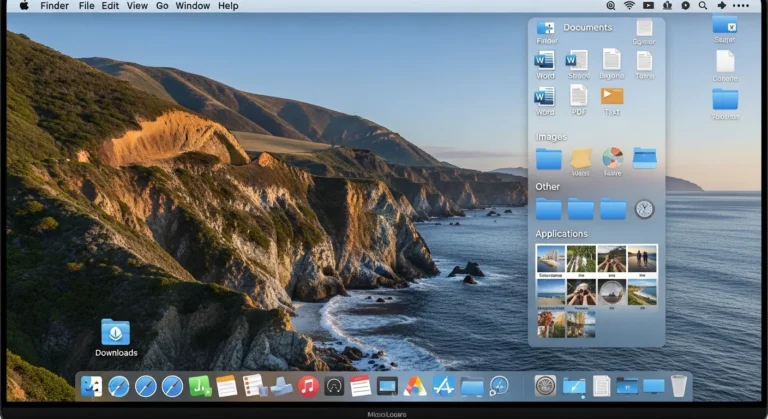Open the Numbers green chart dock icon
The height and width of the screenshot is (419, 768).
pos(200,386)
